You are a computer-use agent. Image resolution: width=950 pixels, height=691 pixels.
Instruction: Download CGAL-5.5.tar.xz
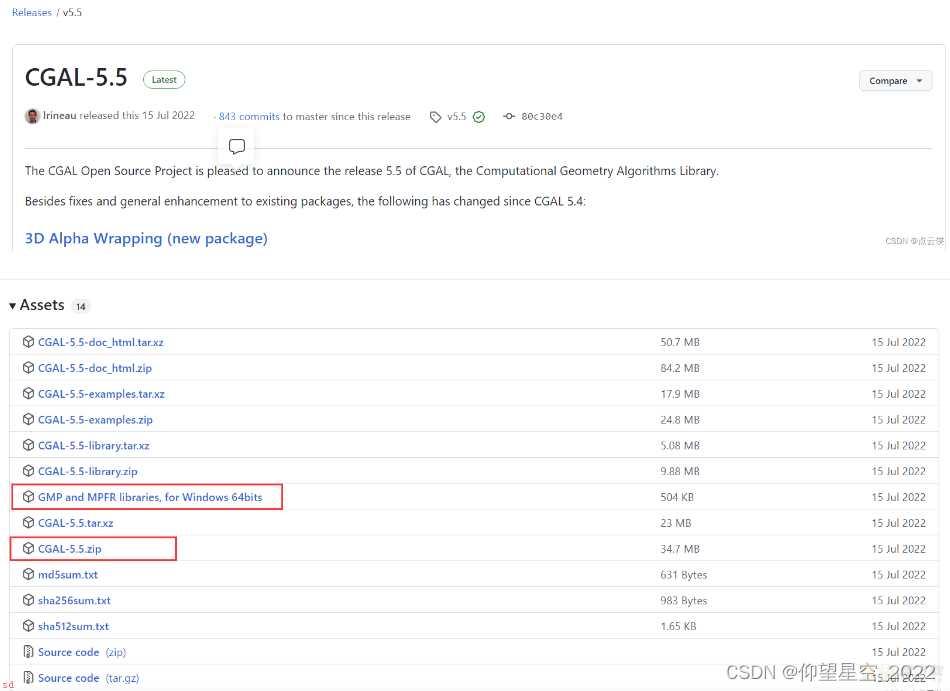[x=76, y=523]
